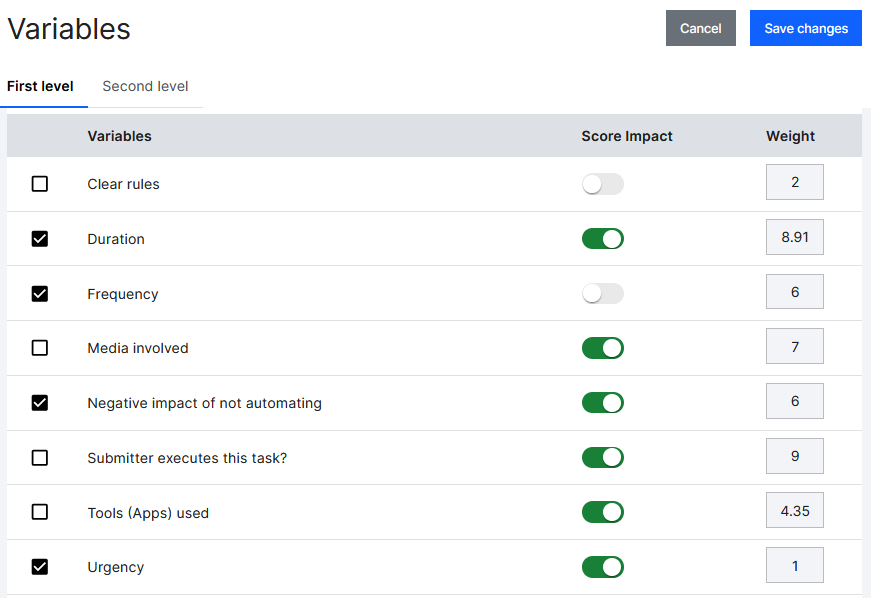Disable Score Impact toggle for Duration
The image size is (871, 598).
click(x=603, y=238)
